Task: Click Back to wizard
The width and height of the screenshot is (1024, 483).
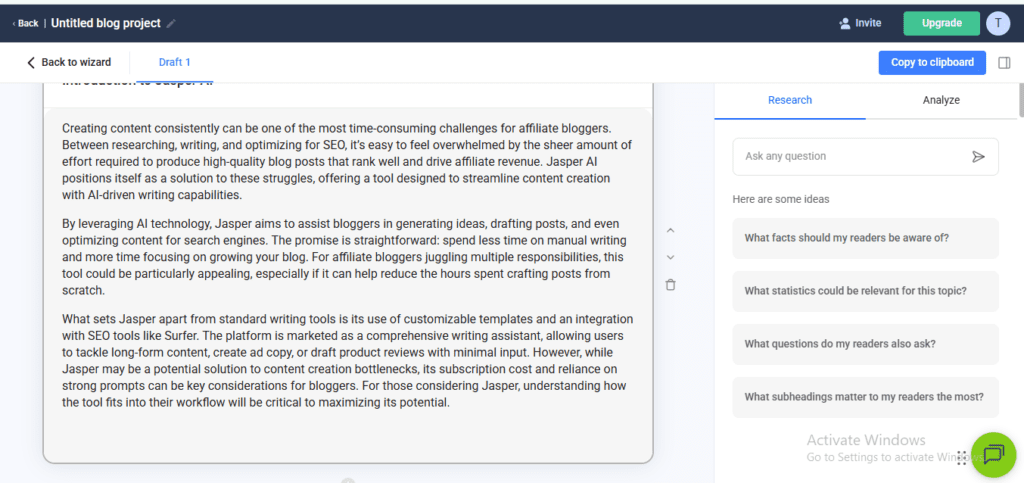Action: point(69,63)
